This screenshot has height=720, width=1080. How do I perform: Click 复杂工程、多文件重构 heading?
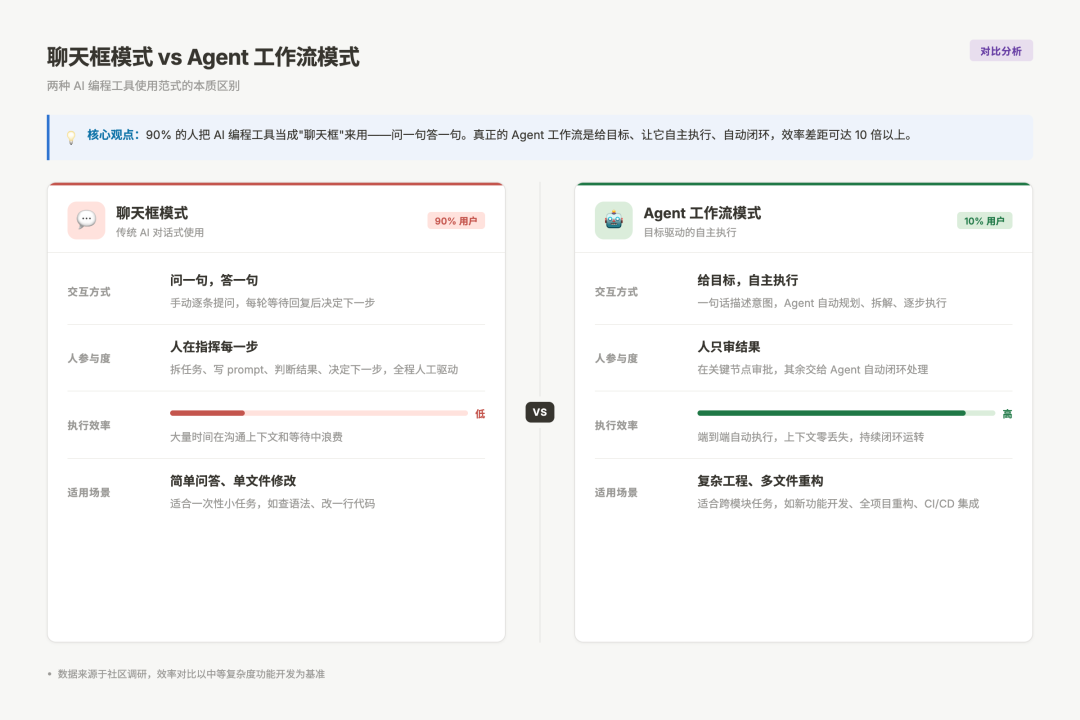coord(760,481)
